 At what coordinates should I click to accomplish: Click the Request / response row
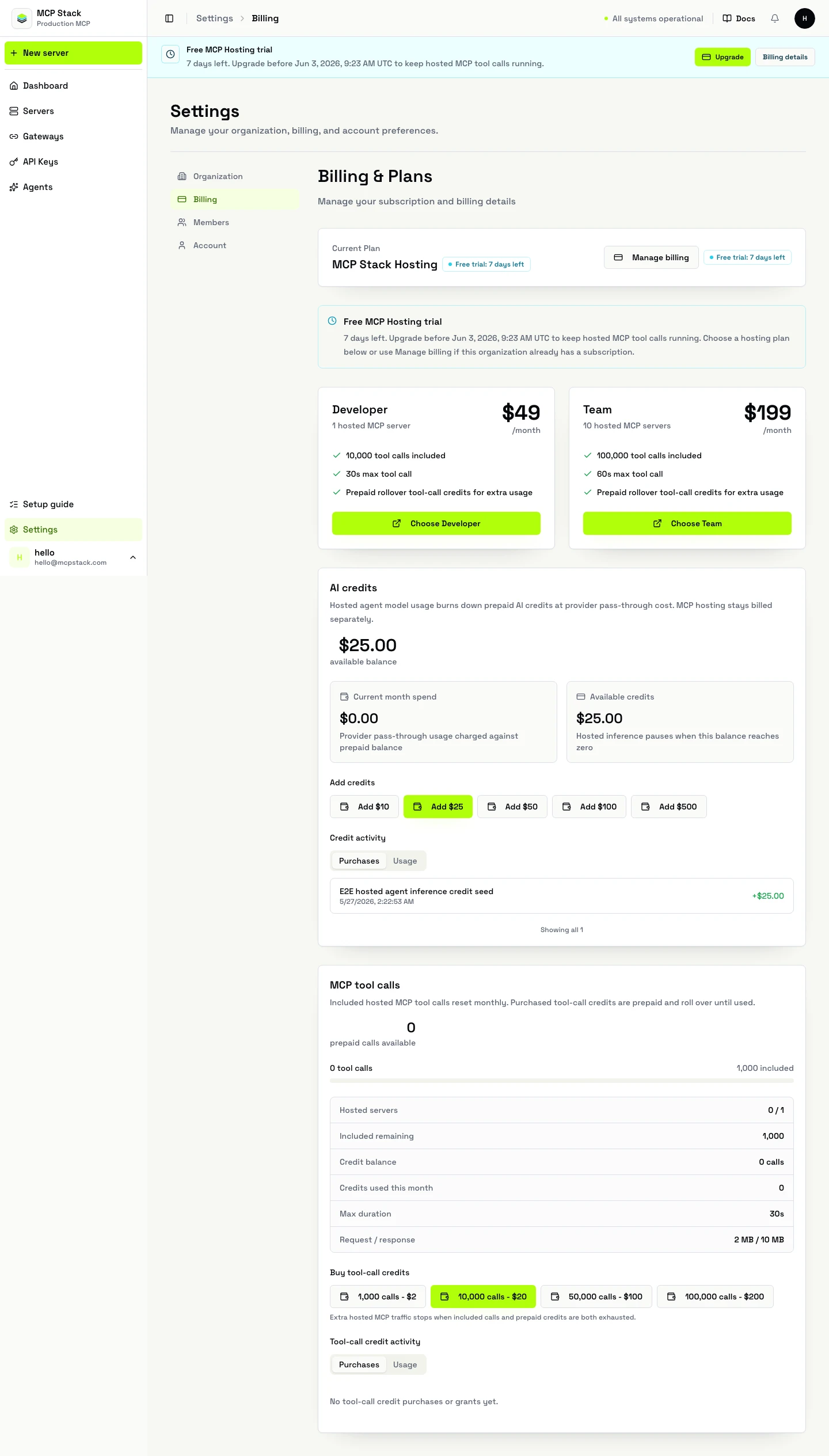[x=561, y=1240]
